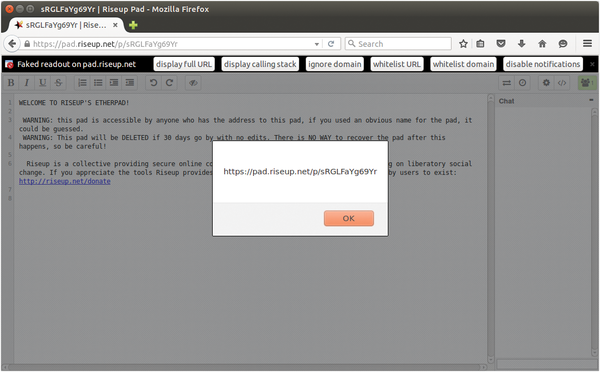Viewport: 600px width, 372px height.
Task: Toggle bold formatting in Etherpad toolbar
Action: (11, 83)
